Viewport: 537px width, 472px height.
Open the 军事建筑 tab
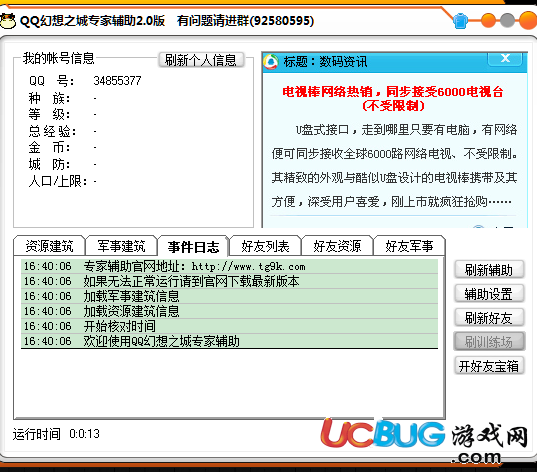(x=121, y=246)
